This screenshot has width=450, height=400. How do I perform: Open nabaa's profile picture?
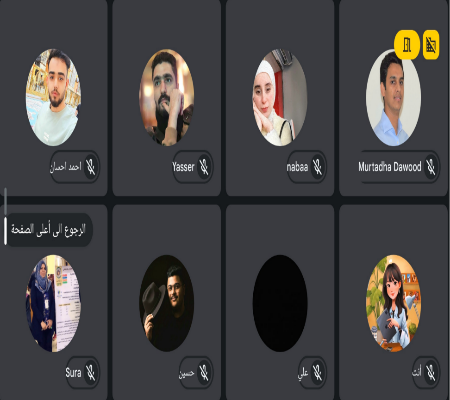[280, 98]
